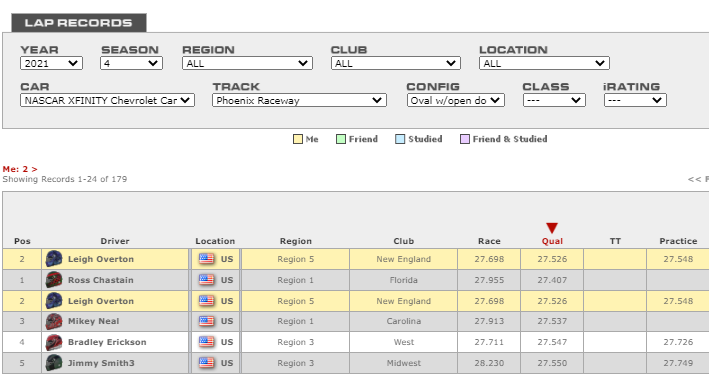Click US flag icon in Ross Chastain row
The image size is (709, 374).
point(206,280)
